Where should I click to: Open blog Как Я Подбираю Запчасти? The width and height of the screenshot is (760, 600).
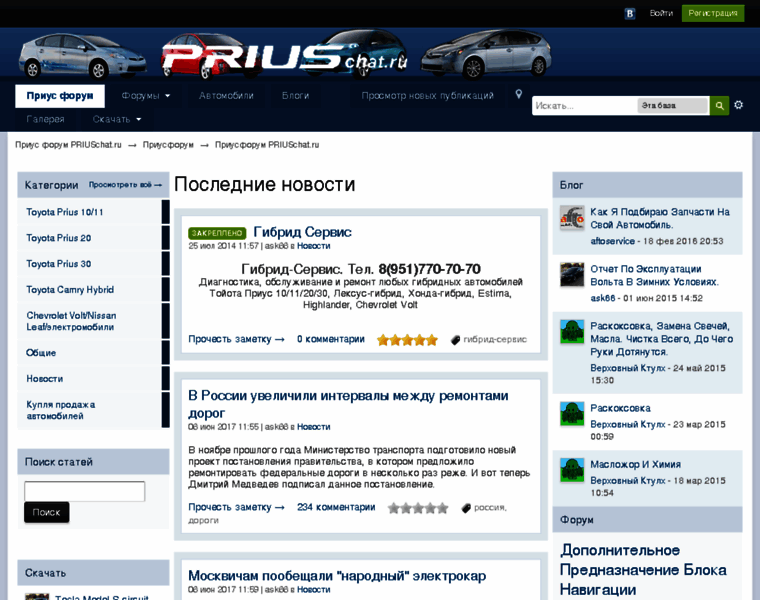tap(660, 218)
